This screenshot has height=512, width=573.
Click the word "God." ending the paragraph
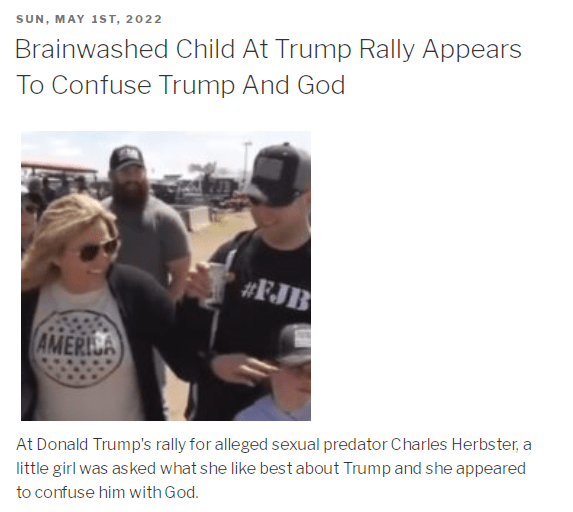point(181,492)
